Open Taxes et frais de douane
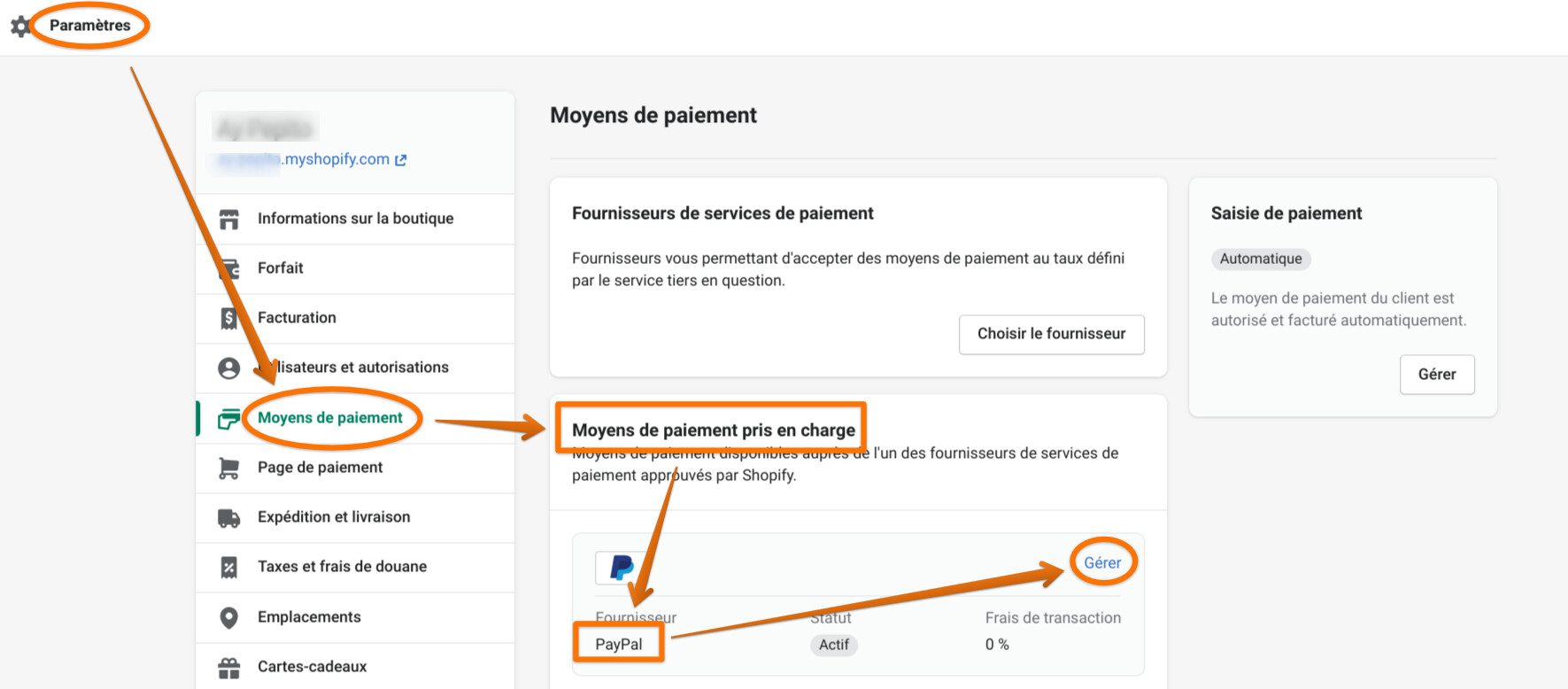This screenshot has height=689, width=1568. (x=342, y=567)
